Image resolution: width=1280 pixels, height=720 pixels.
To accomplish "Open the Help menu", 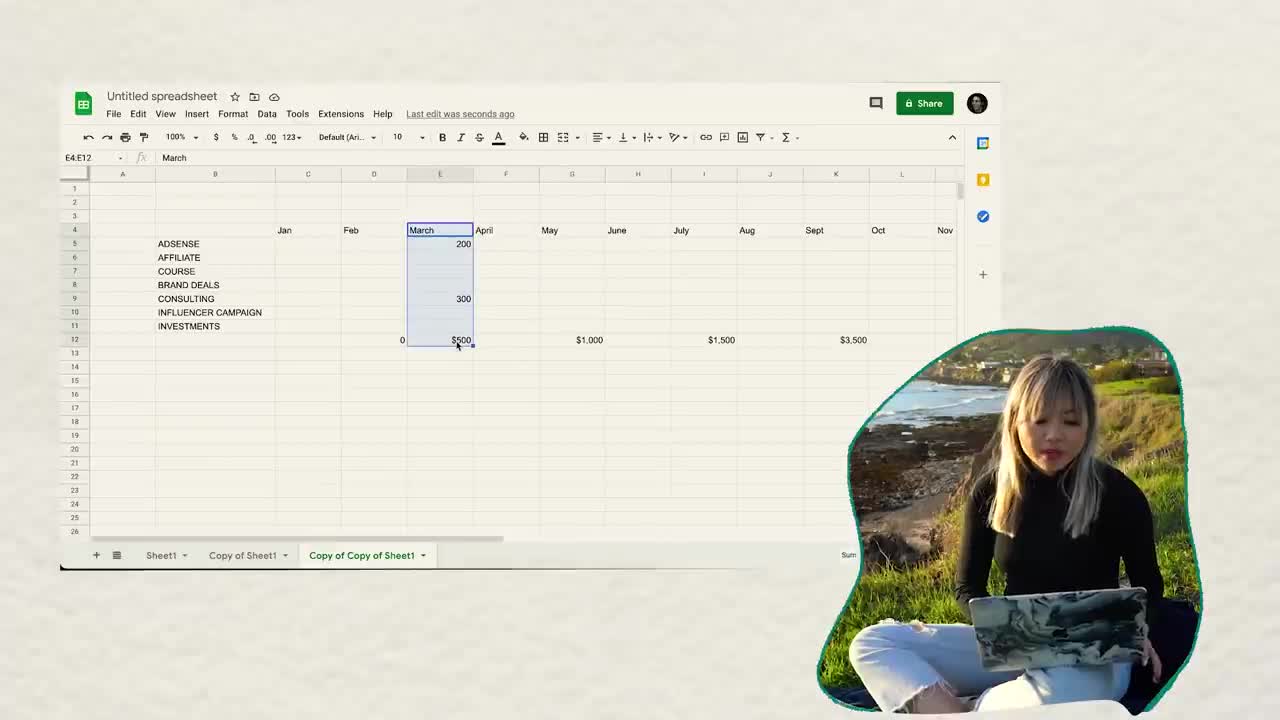I will coord(383,114).
